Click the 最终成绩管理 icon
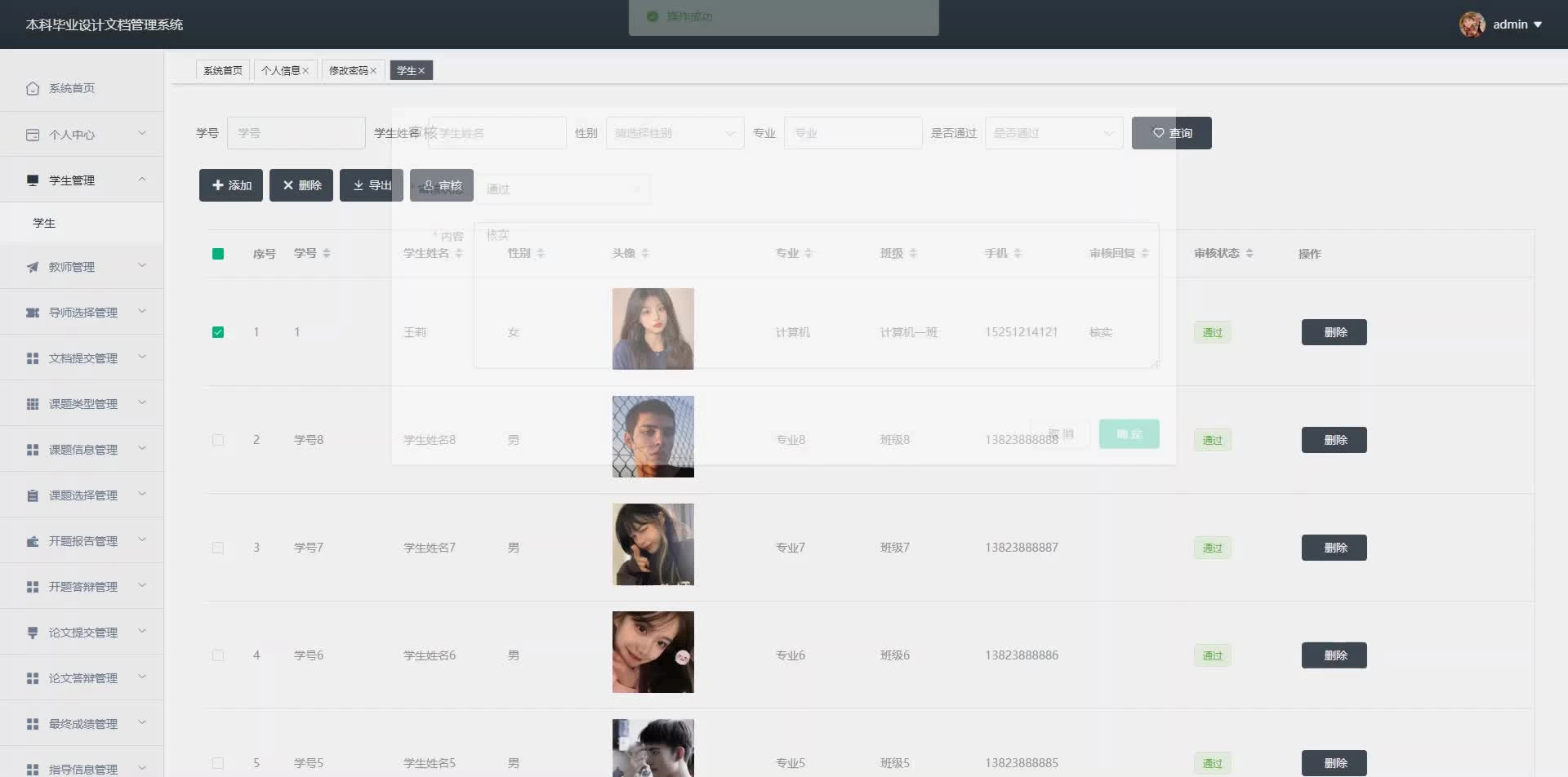 (33, 724)
